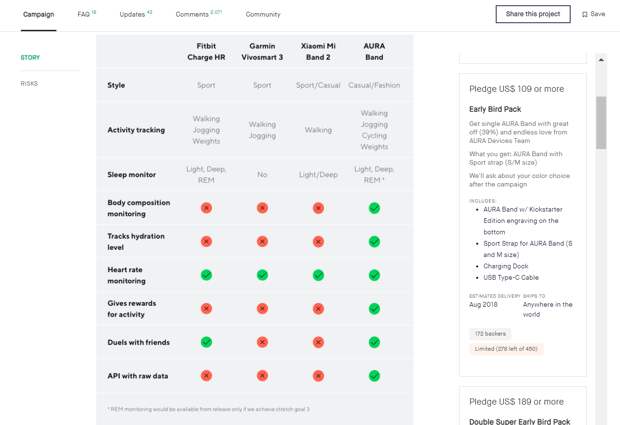This screenshot has height=425, width=620.
Task: Click green check for AURA duels with friends
Action: (x=374, y=342)
